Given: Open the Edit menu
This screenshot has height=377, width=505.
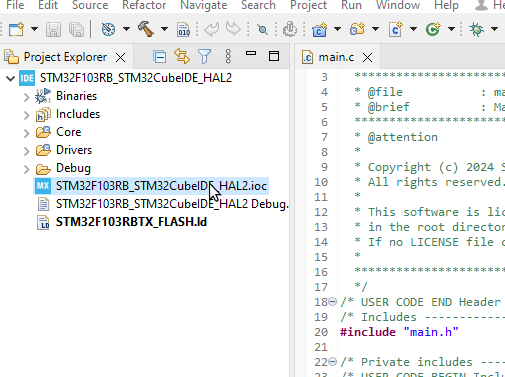Looking at the screenshot, I should (x=48, y=5).
